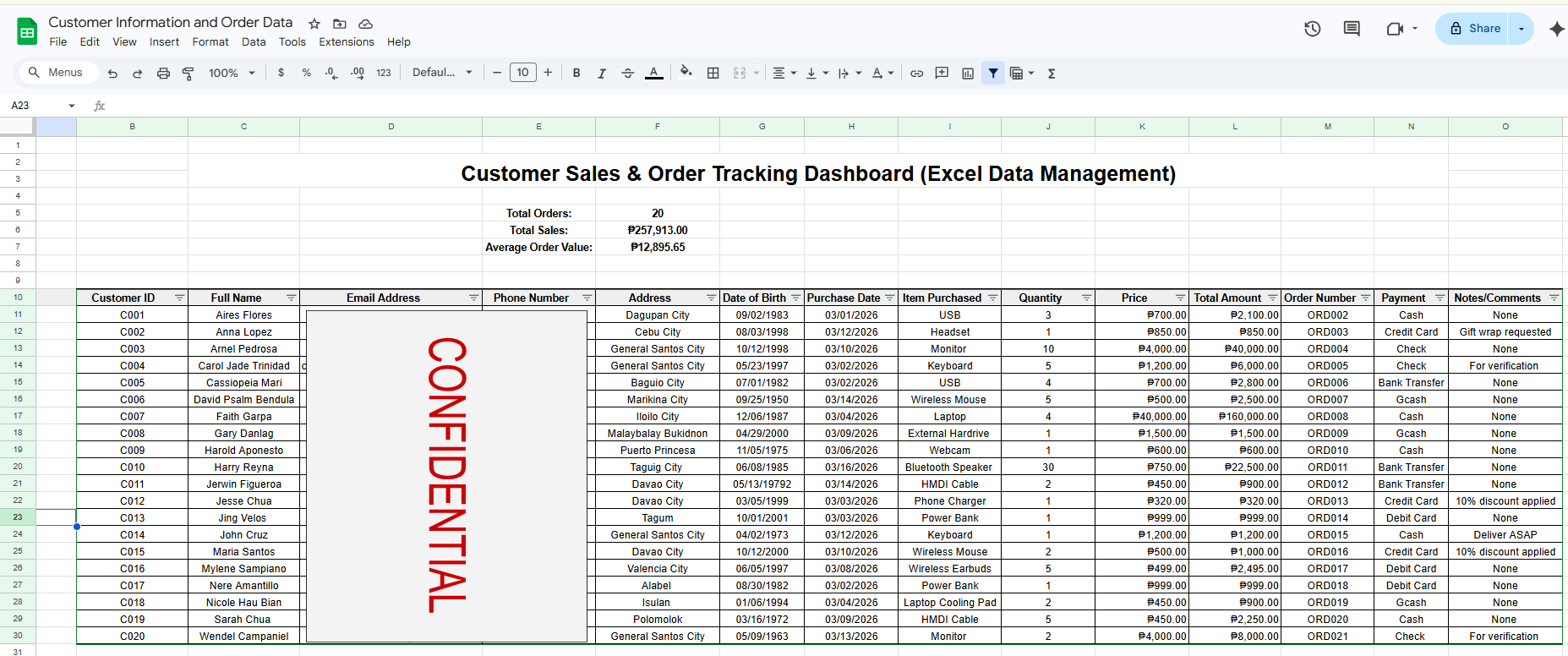
Task: Open filter dropdown for Full Name column
Action: [291, 298]
